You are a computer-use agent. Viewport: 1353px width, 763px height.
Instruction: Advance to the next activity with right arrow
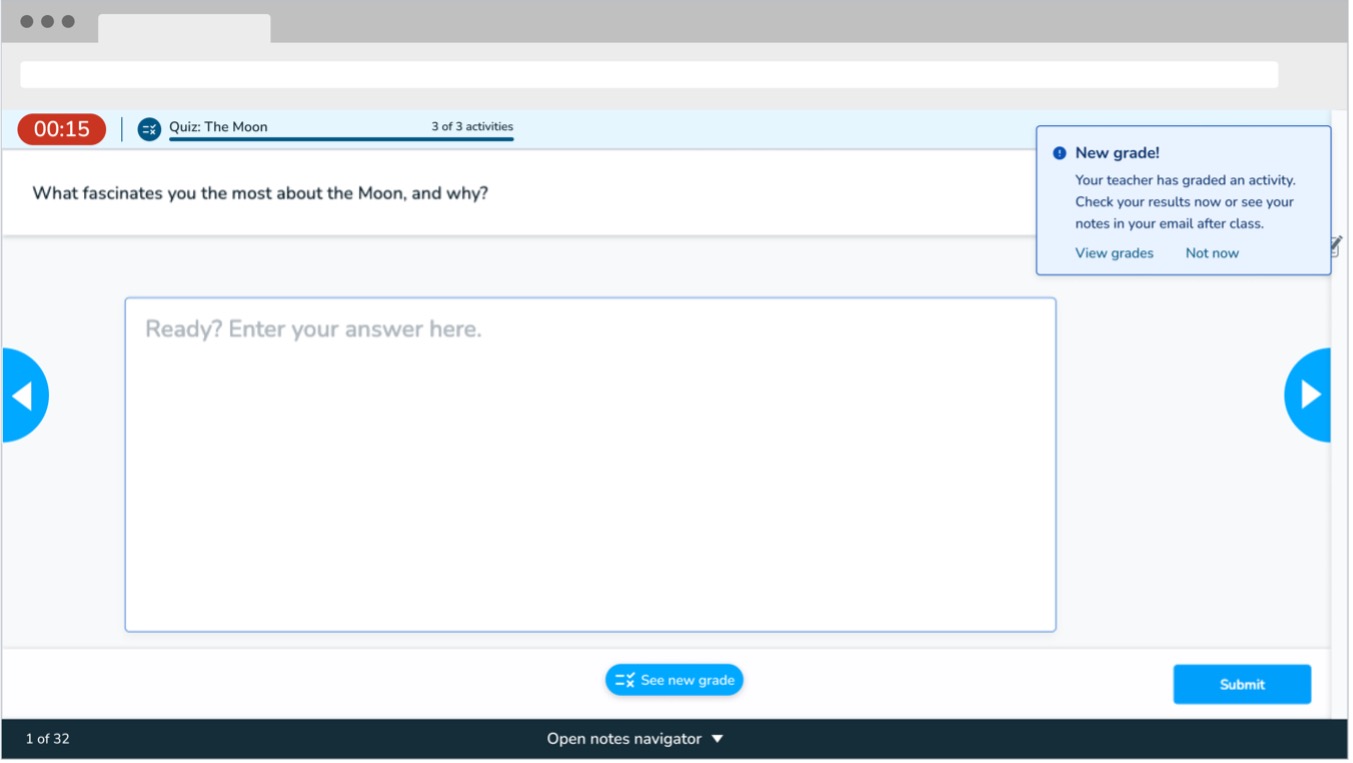pos(1308,396)
